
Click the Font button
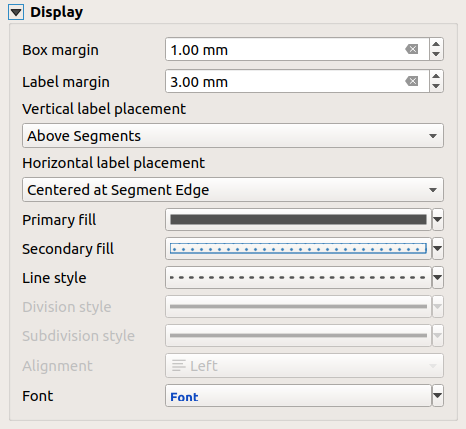pos(298,396)
